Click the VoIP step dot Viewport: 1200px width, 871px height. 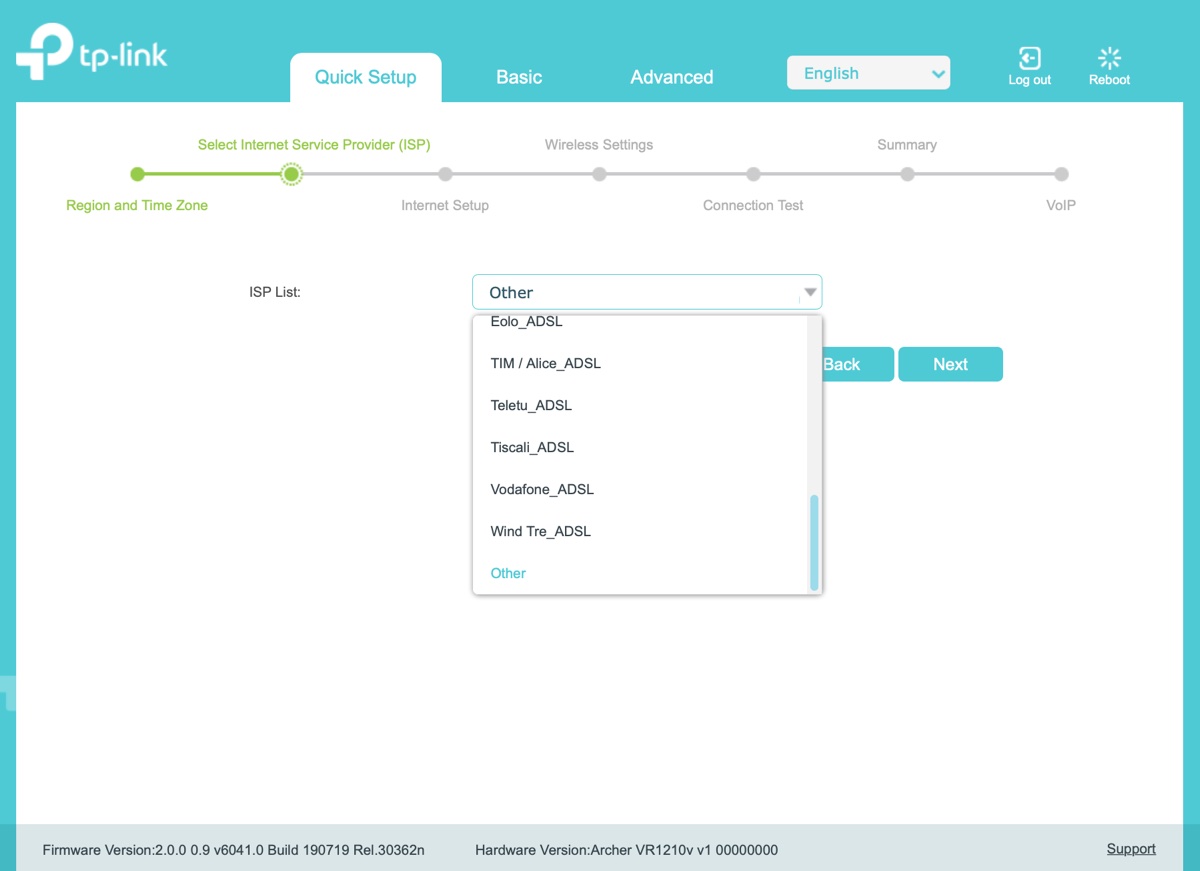[1061, 174]
